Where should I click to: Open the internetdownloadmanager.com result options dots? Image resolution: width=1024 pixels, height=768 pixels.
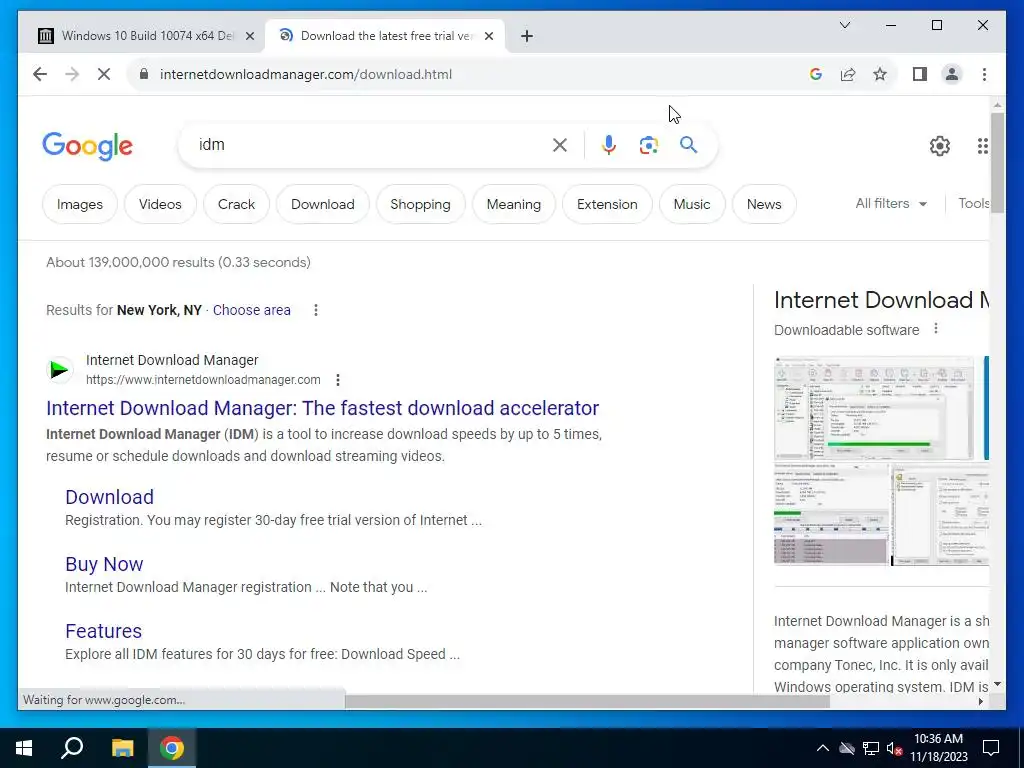click(338, 380)
